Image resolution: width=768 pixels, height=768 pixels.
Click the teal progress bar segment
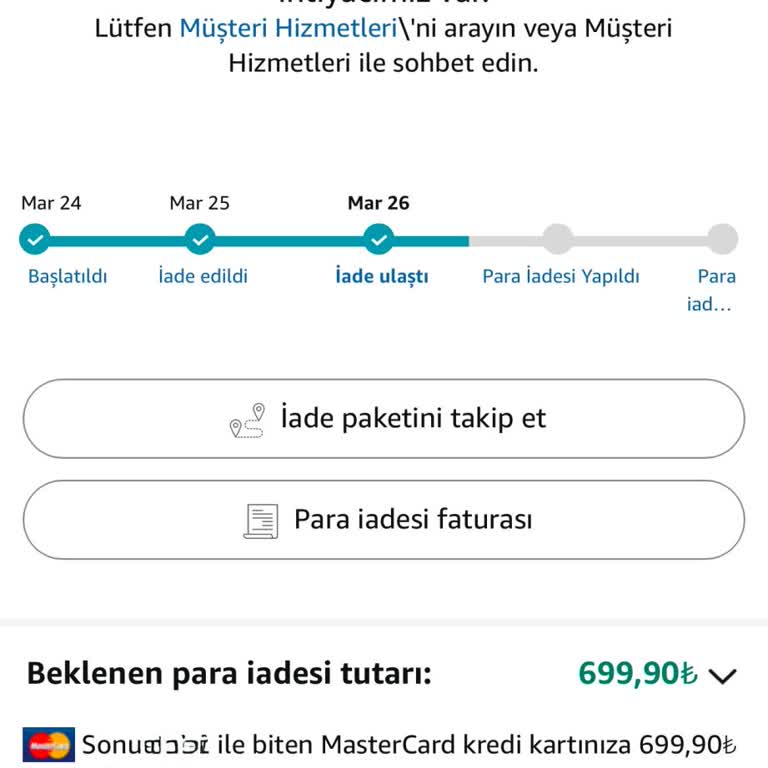pos(290,241)
